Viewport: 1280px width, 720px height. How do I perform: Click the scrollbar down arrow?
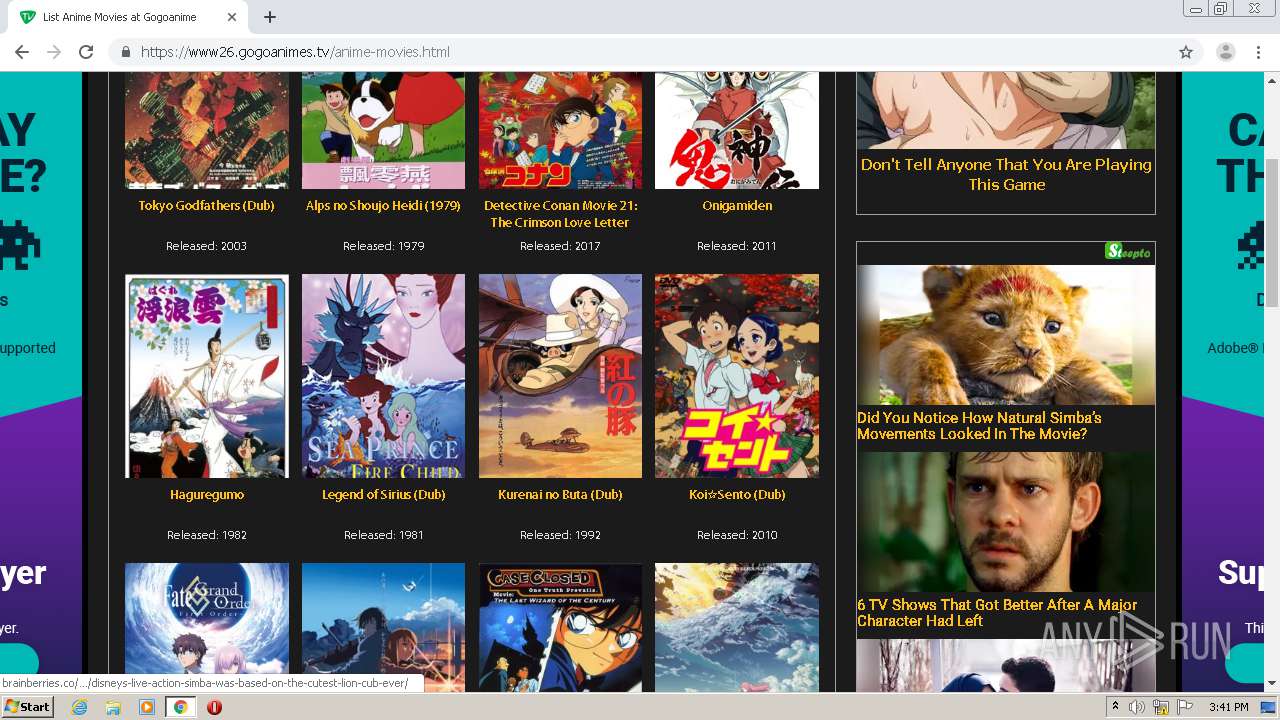pos(1272,684)
